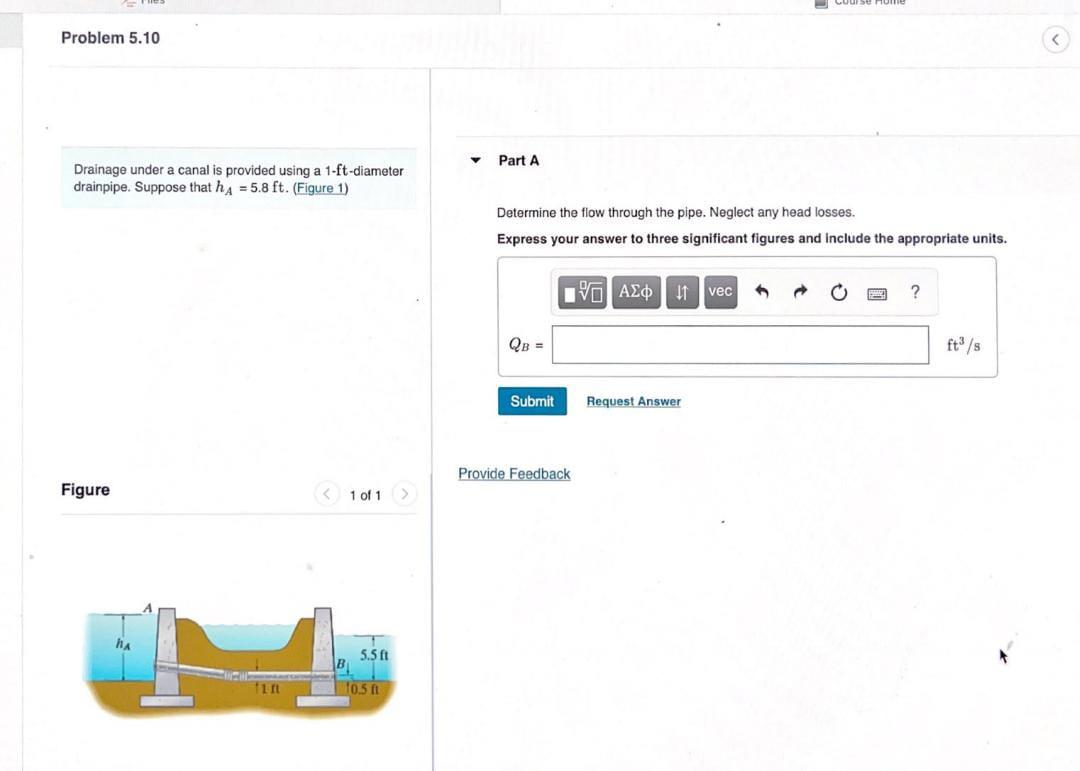Viewport: 1080px width, 771px height.
Task: Go to the previous figure arrow
Action: click(x=326, y=494)
